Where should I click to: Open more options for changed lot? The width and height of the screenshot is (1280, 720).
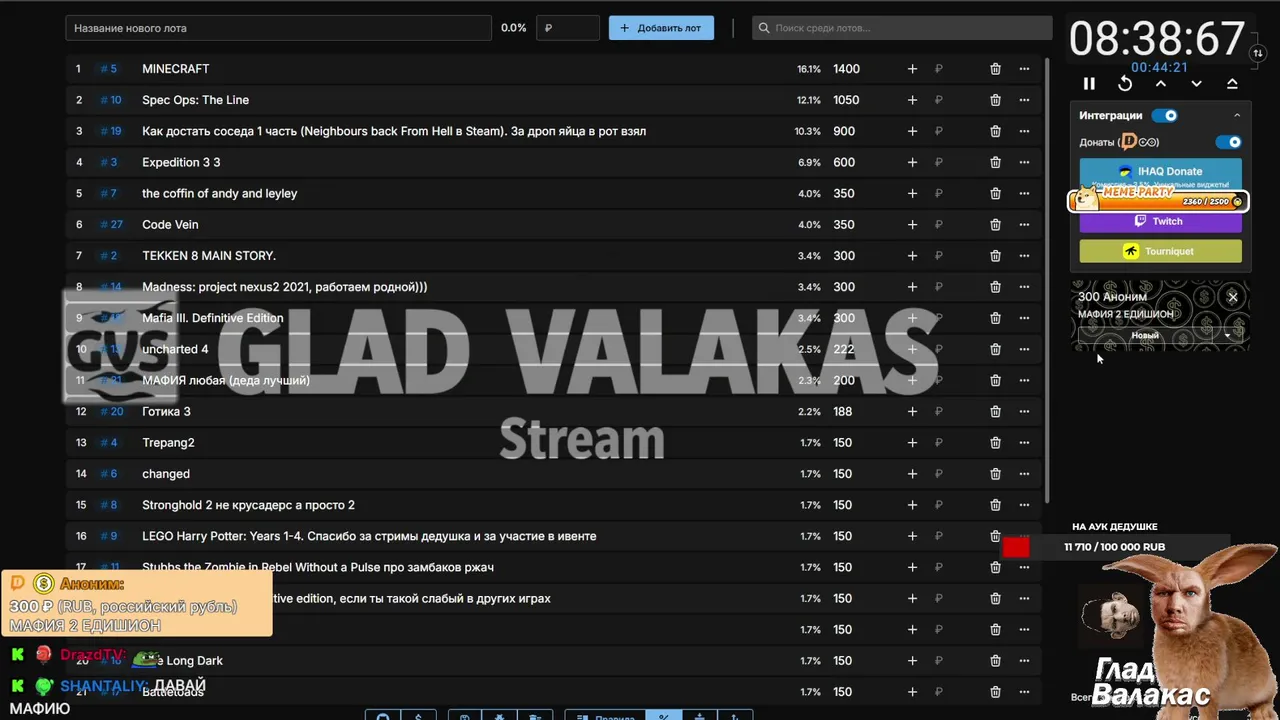(x=1024, y=474)
